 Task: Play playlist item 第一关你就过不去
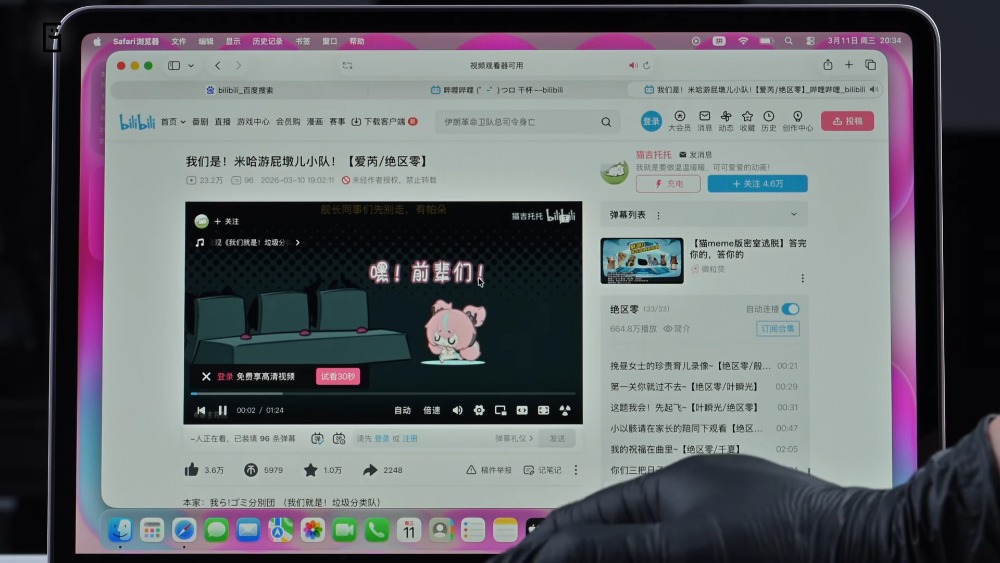(703, 386)
